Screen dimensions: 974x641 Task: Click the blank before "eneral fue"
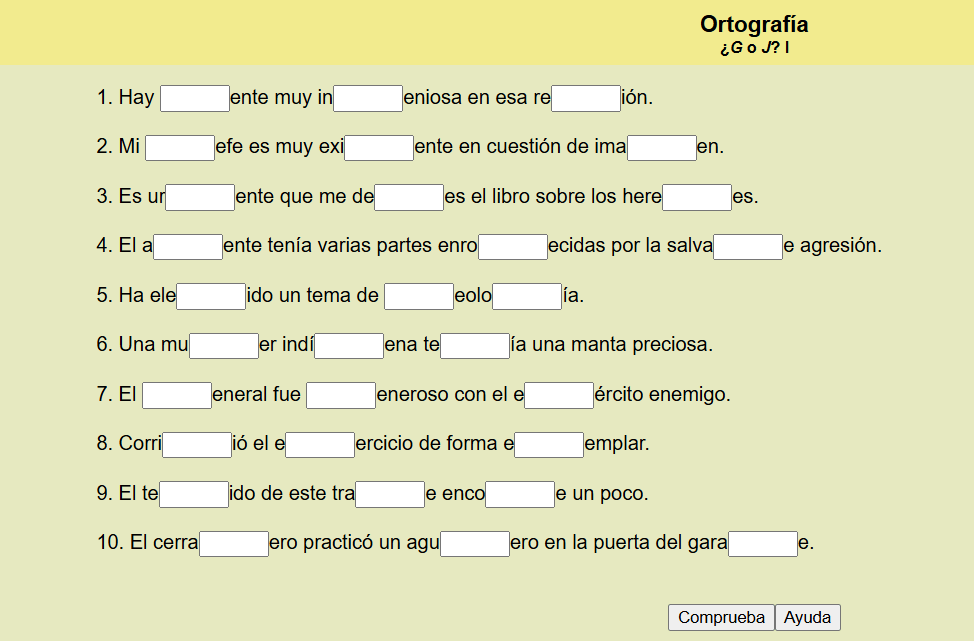tap(177, 395)
